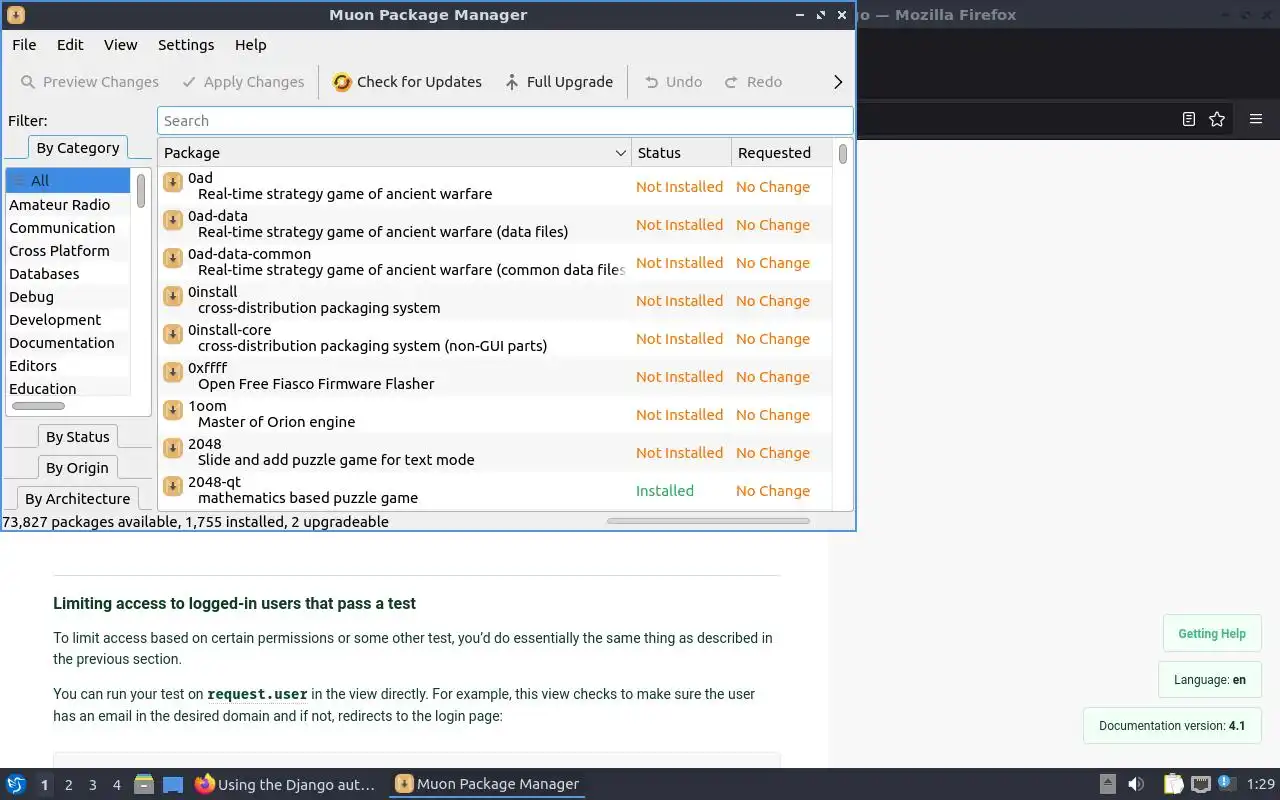
Task: Switch to the By Origin filter tab
Action: [x=78, y=468]
